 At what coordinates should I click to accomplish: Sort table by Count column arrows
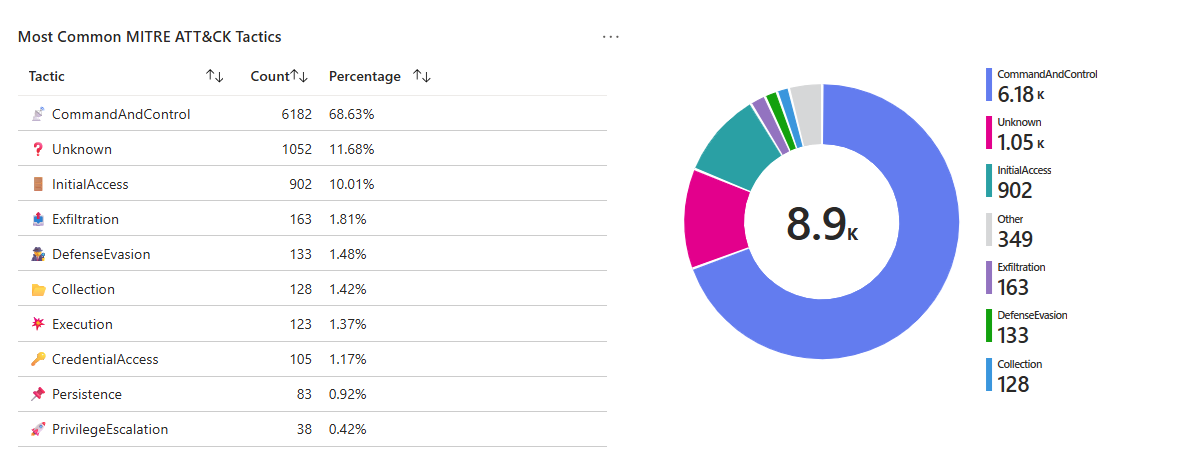coord(299,76)
